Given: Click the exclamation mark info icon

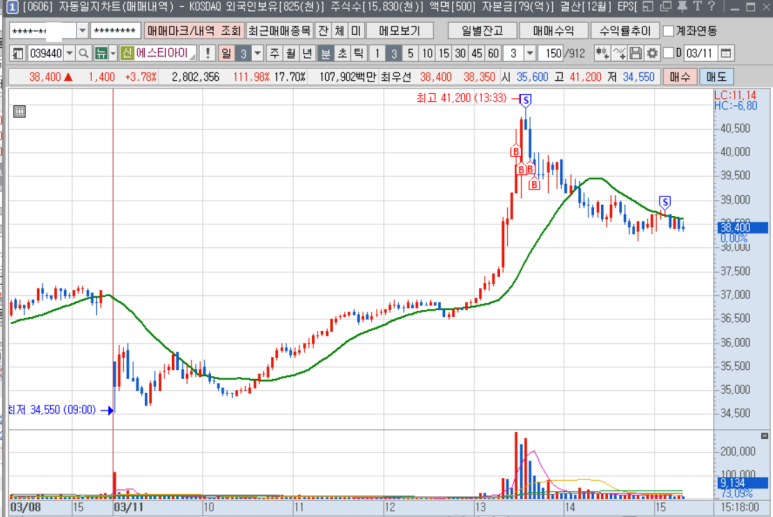Looking at the screenshot, I should 207,52.
